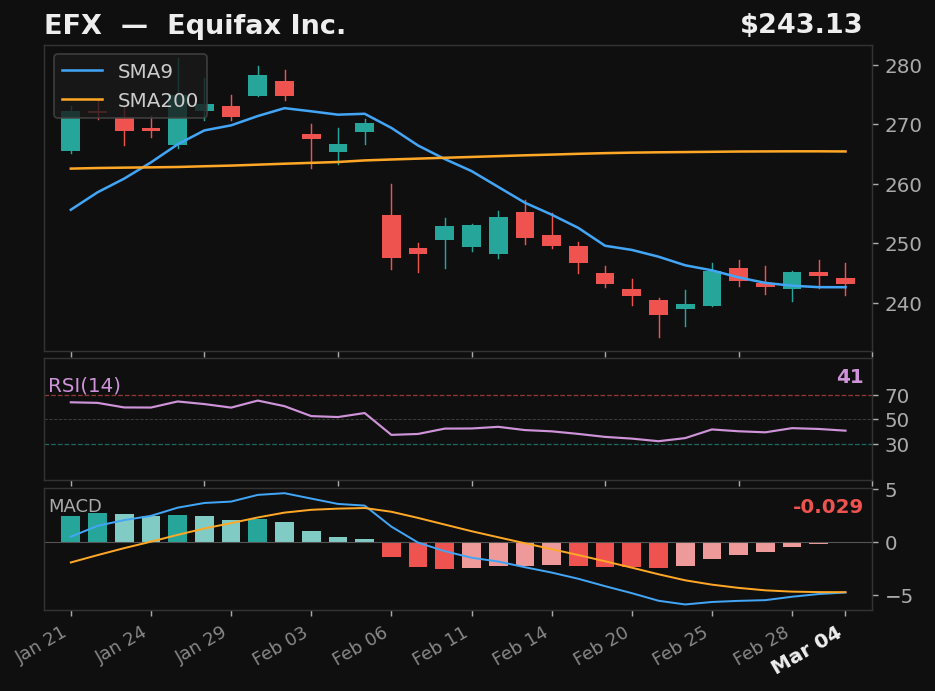
Task: Click the large red Feb 06 gap-down candle
Action: pos(391,236)
